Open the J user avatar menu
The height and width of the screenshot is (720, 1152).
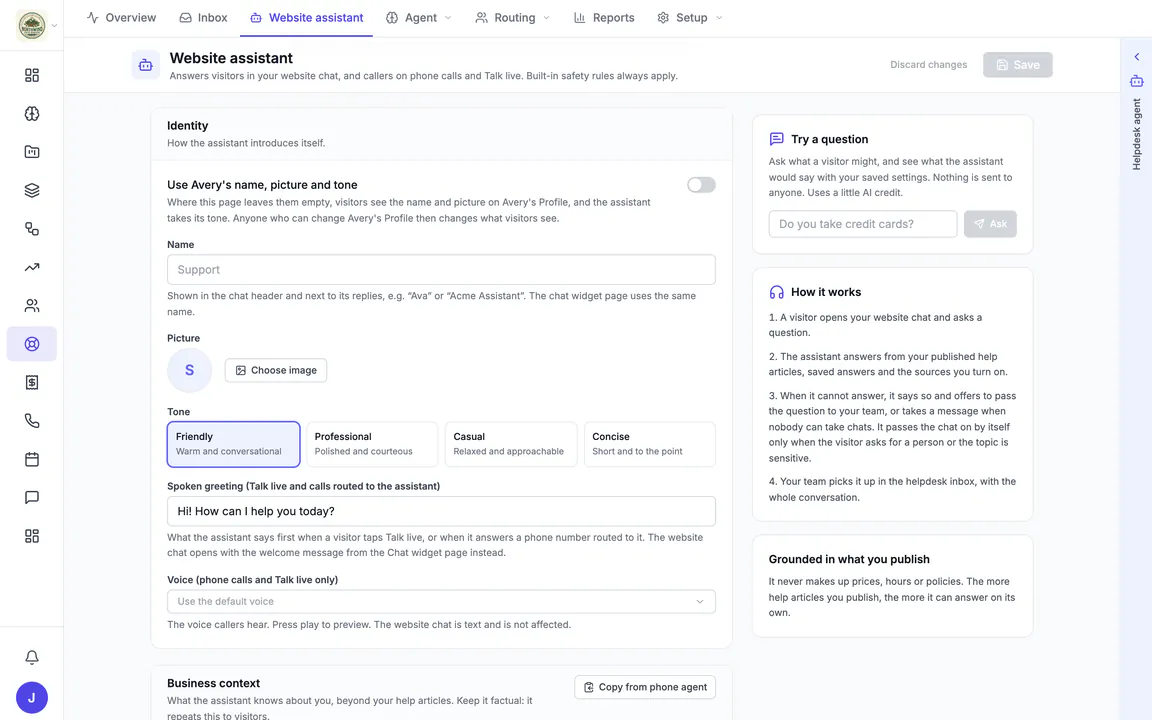pyautogui.click(x=32, y=697)
